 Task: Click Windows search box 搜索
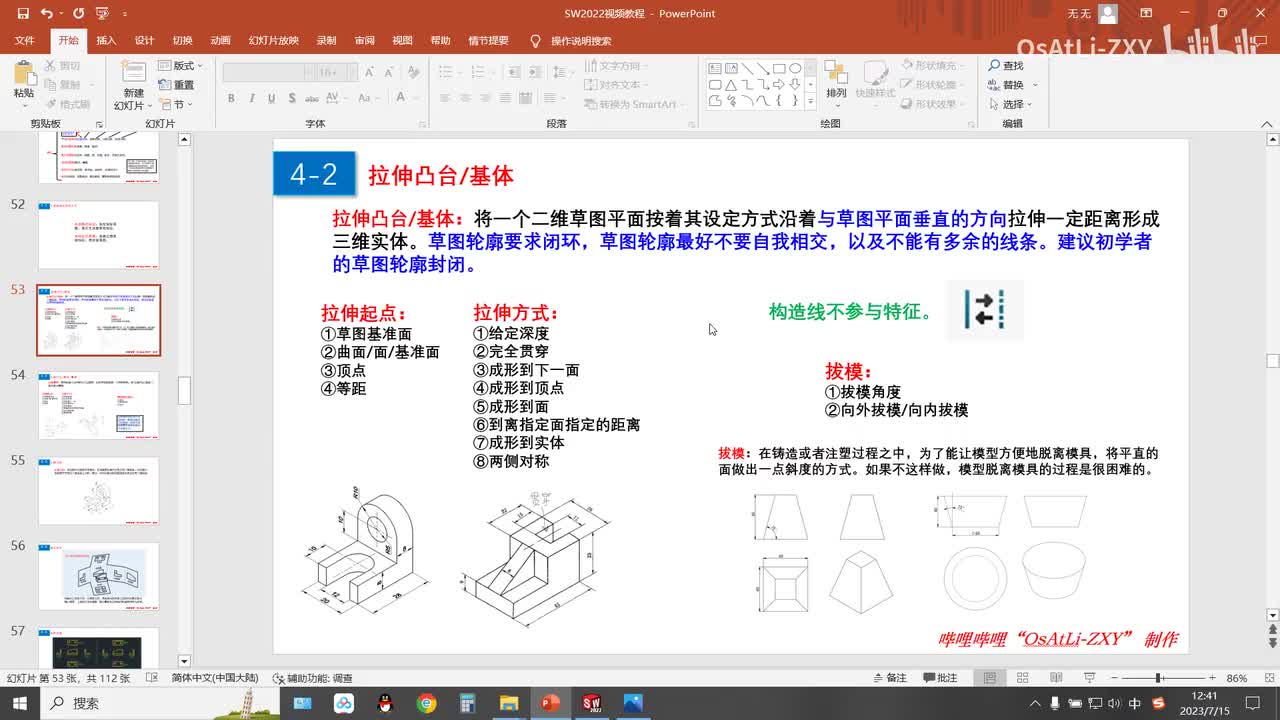click(x=162, y=703)
